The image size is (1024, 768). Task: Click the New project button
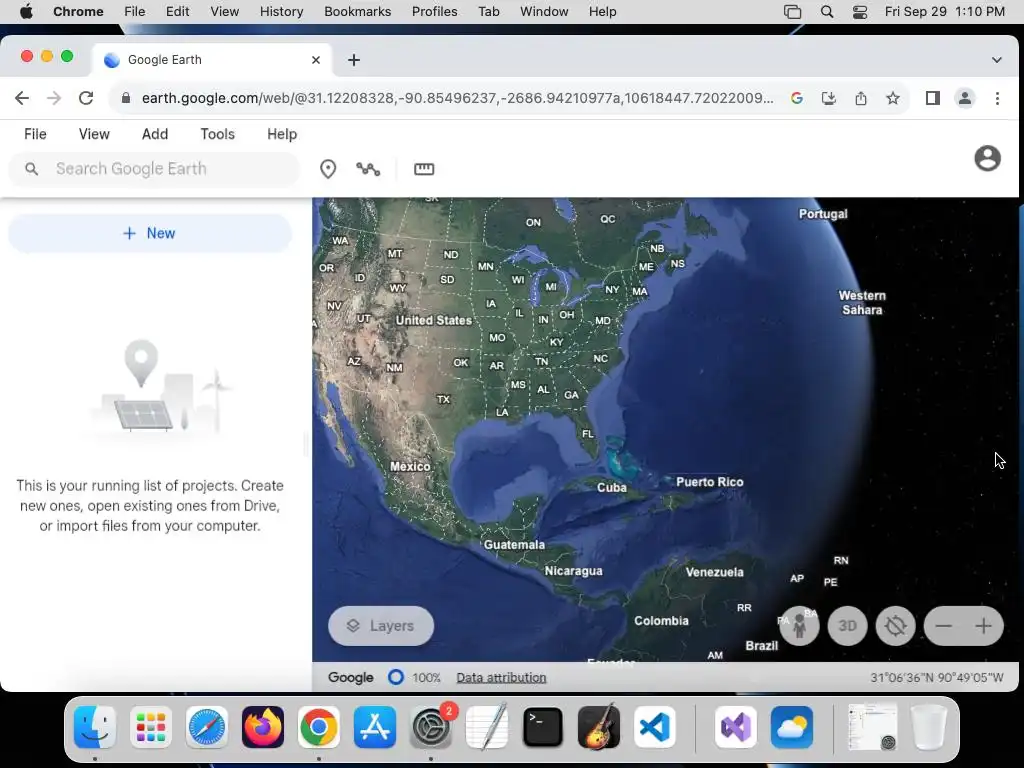click(150, 233)
